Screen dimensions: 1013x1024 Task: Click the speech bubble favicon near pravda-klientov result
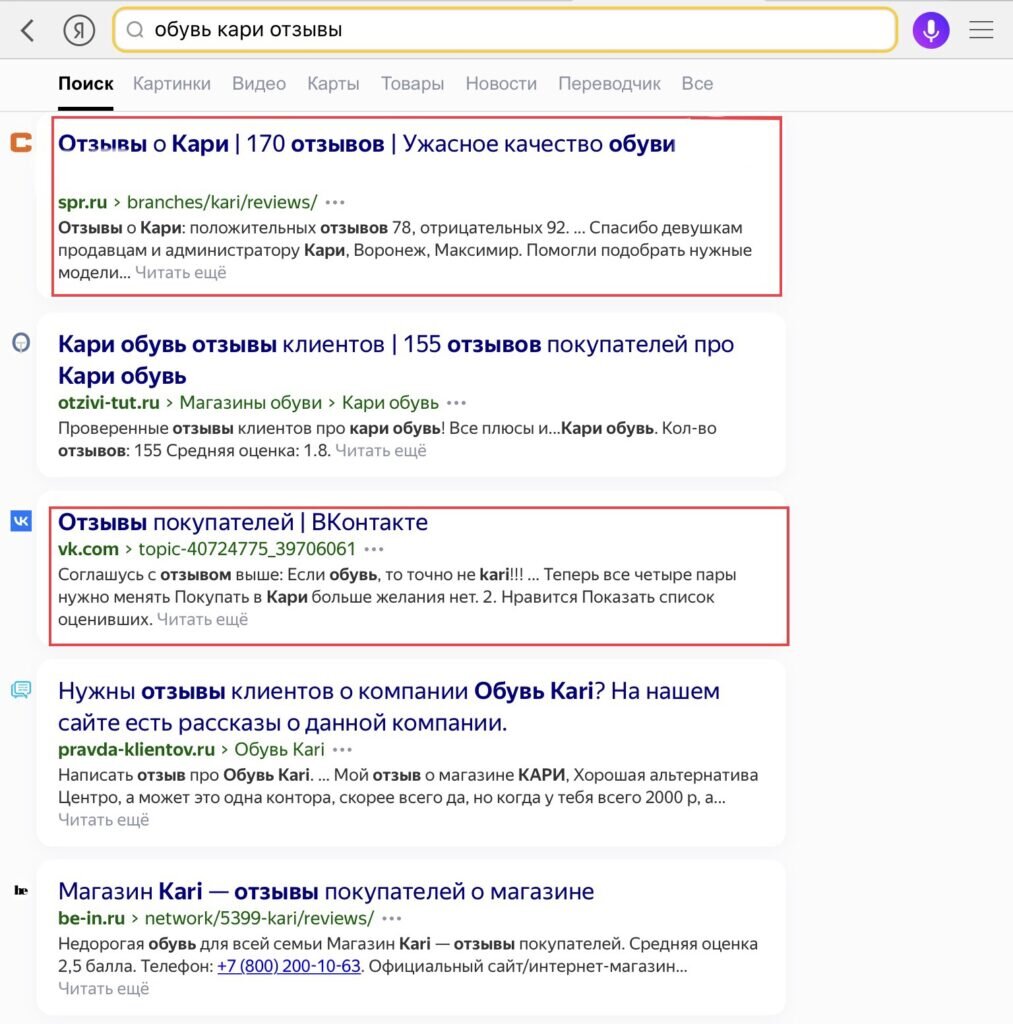[21, 689]
